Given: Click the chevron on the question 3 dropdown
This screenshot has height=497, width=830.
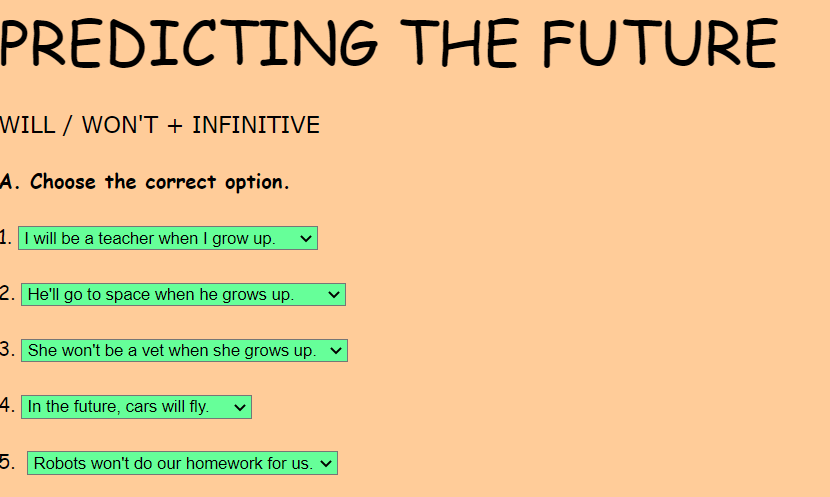Looking at the screenshot, I should [x=336, y=350].
